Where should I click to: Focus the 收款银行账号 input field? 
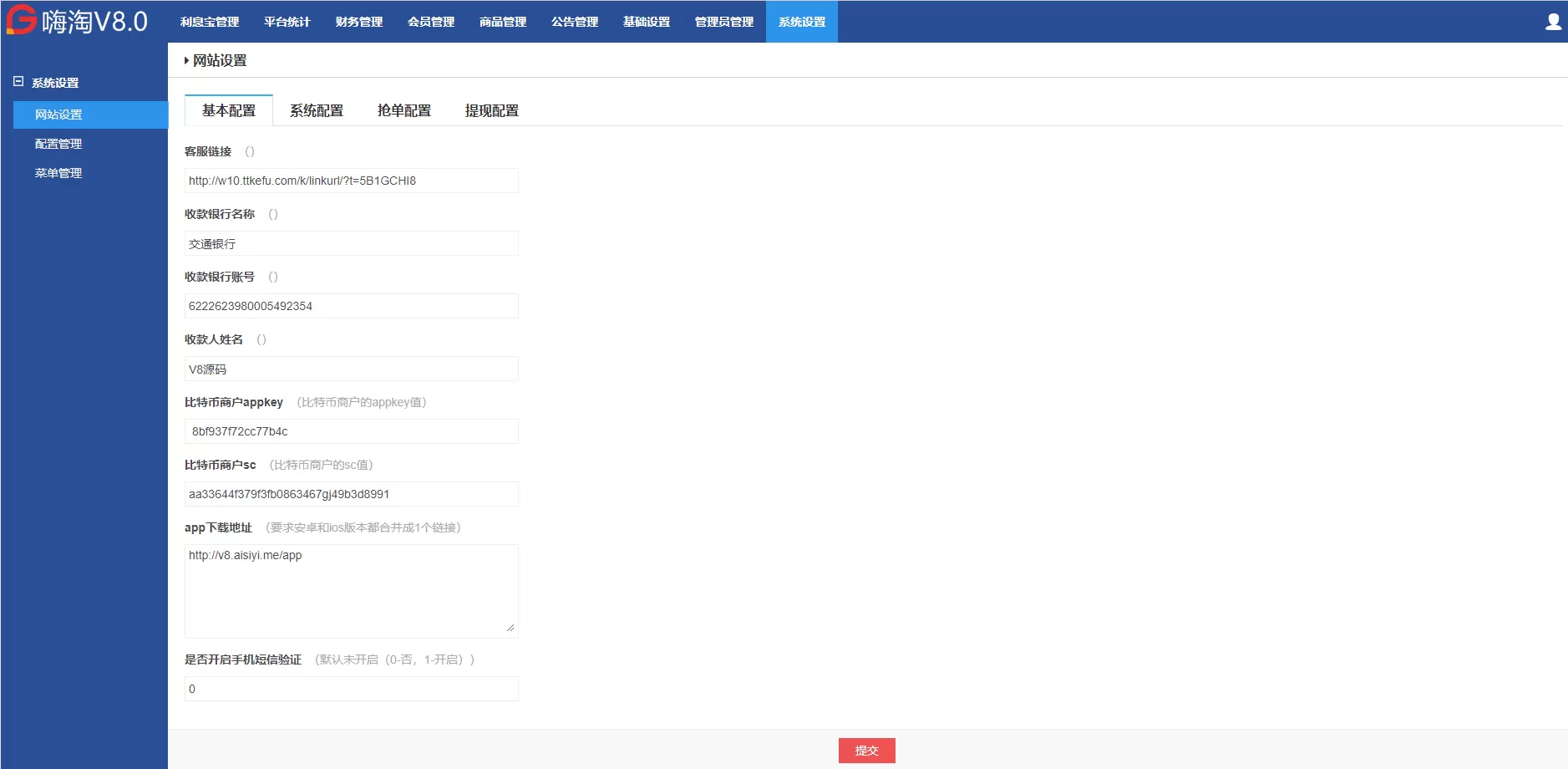pos(351,306)
